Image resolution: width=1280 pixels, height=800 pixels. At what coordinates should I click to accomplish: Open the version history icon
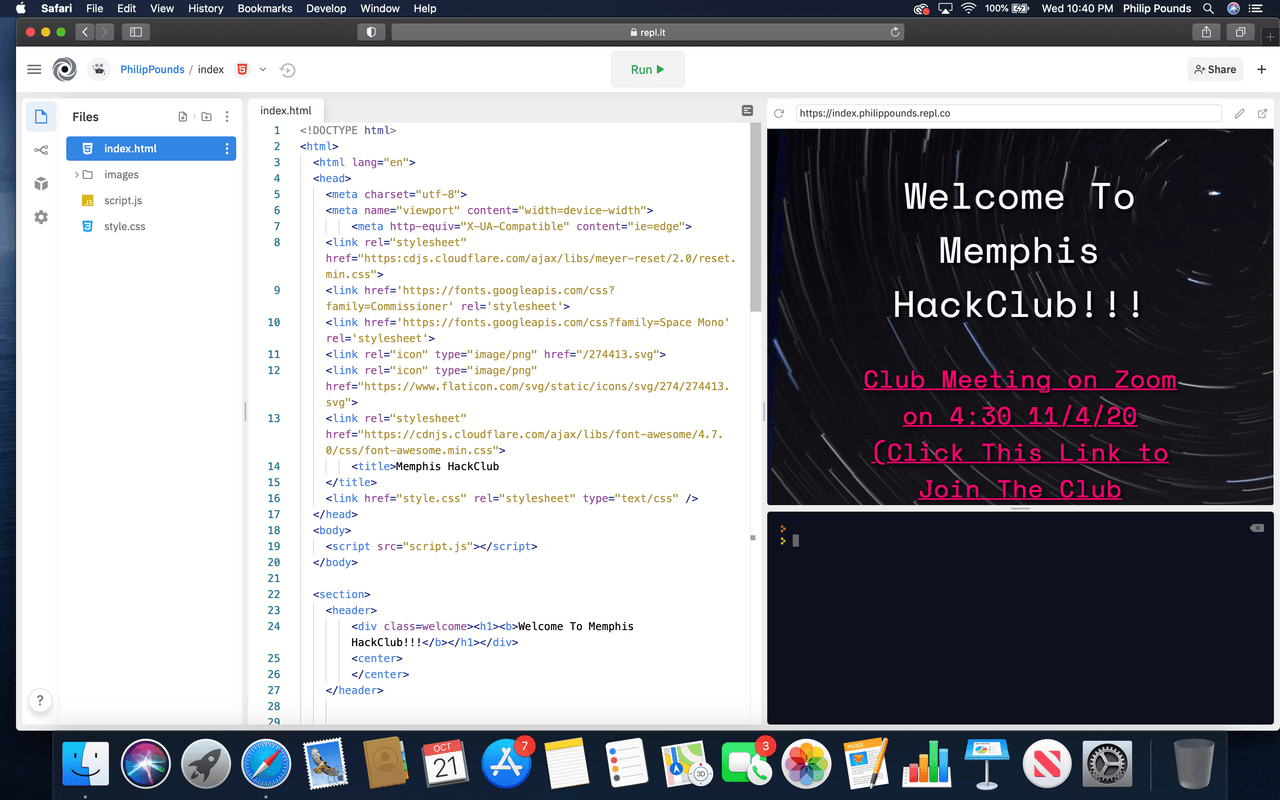(288, 70)
